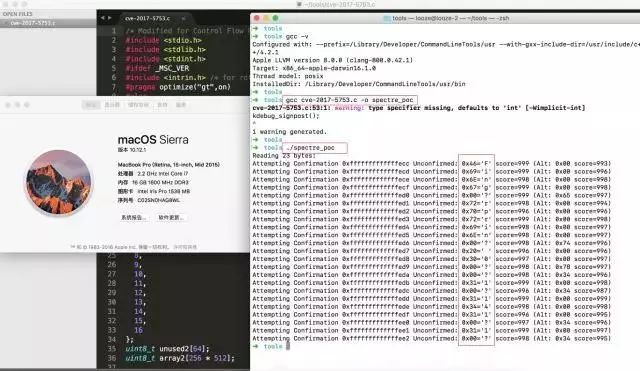Click line number 34 in editor gutter
Screen dimensions: 640x371
(x=112, y=339)
